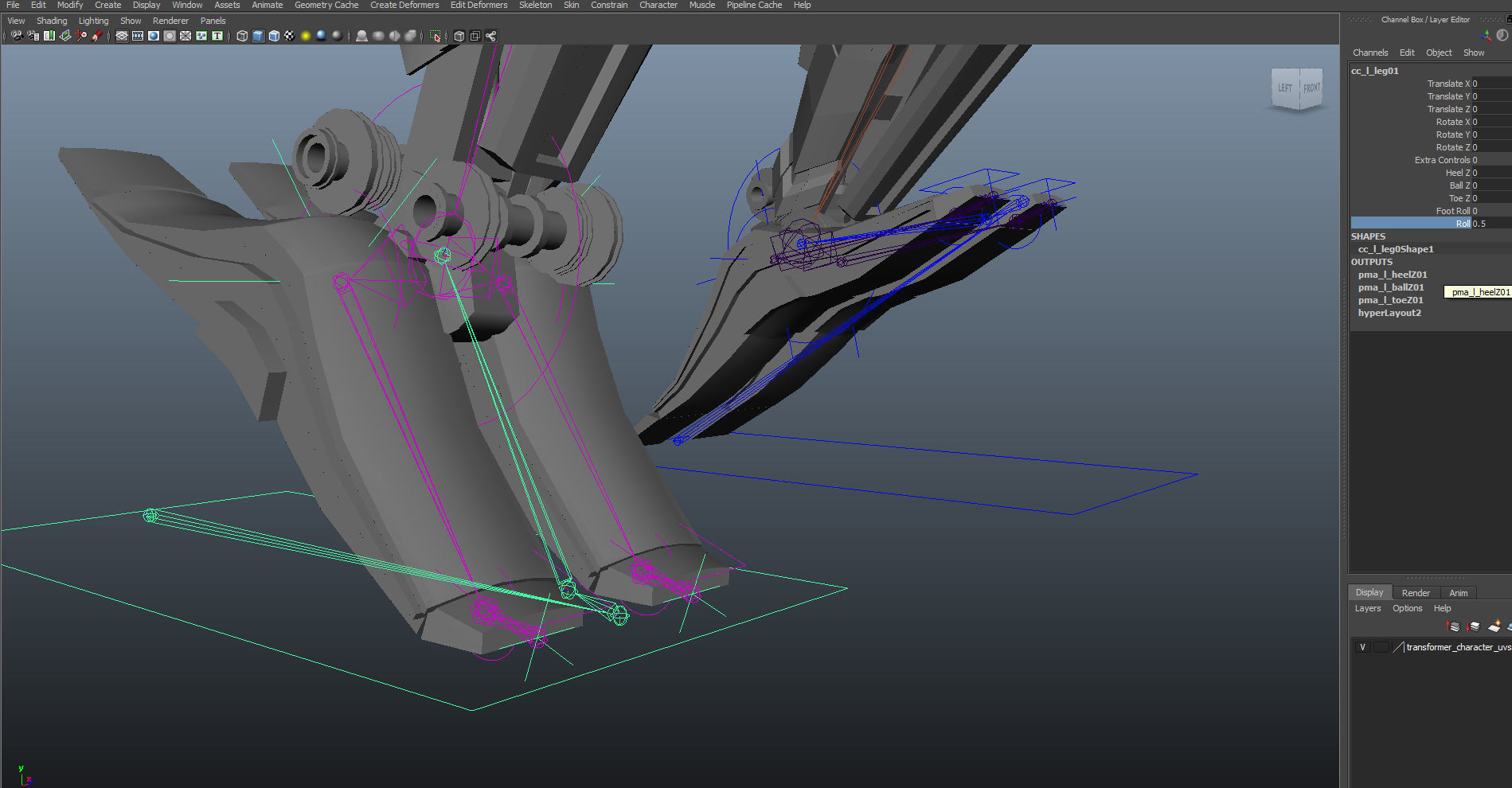Select the transformer_character_uvs layer name

(x=1458, y=647)
